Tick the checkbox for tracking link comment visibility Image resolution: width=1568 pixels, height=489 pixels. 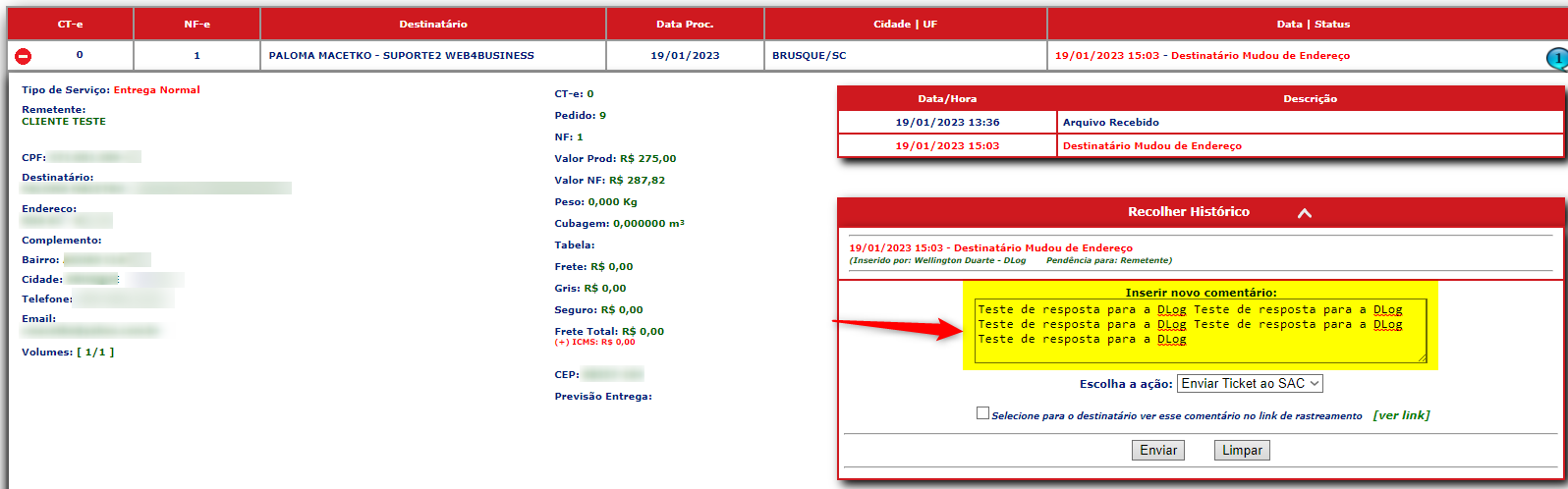[982, 413]
